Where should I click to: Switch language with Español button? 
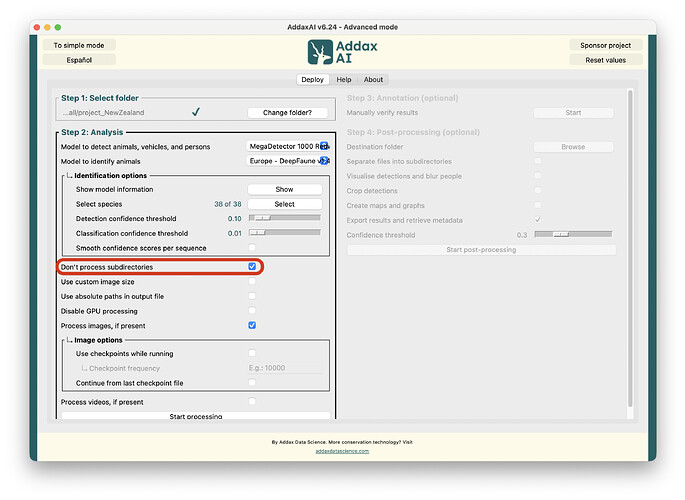tap(79, 60)
